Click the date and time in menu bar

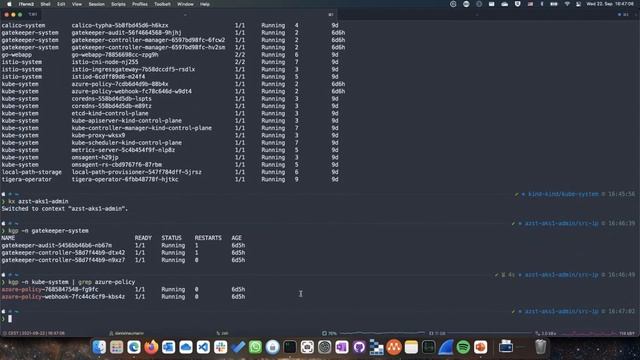(x=610, y=4)
